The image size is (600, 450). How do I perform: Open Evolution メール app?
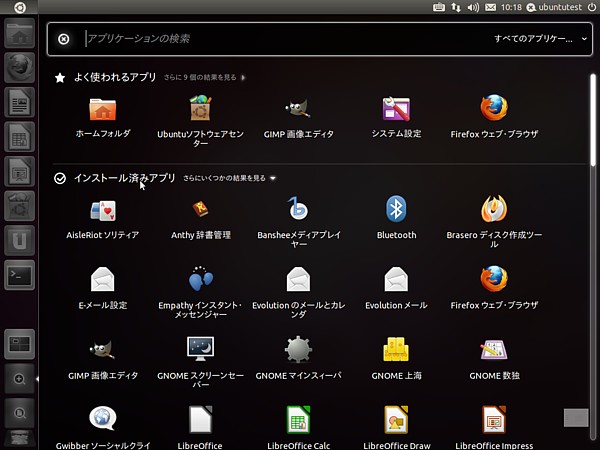point(396,279)
